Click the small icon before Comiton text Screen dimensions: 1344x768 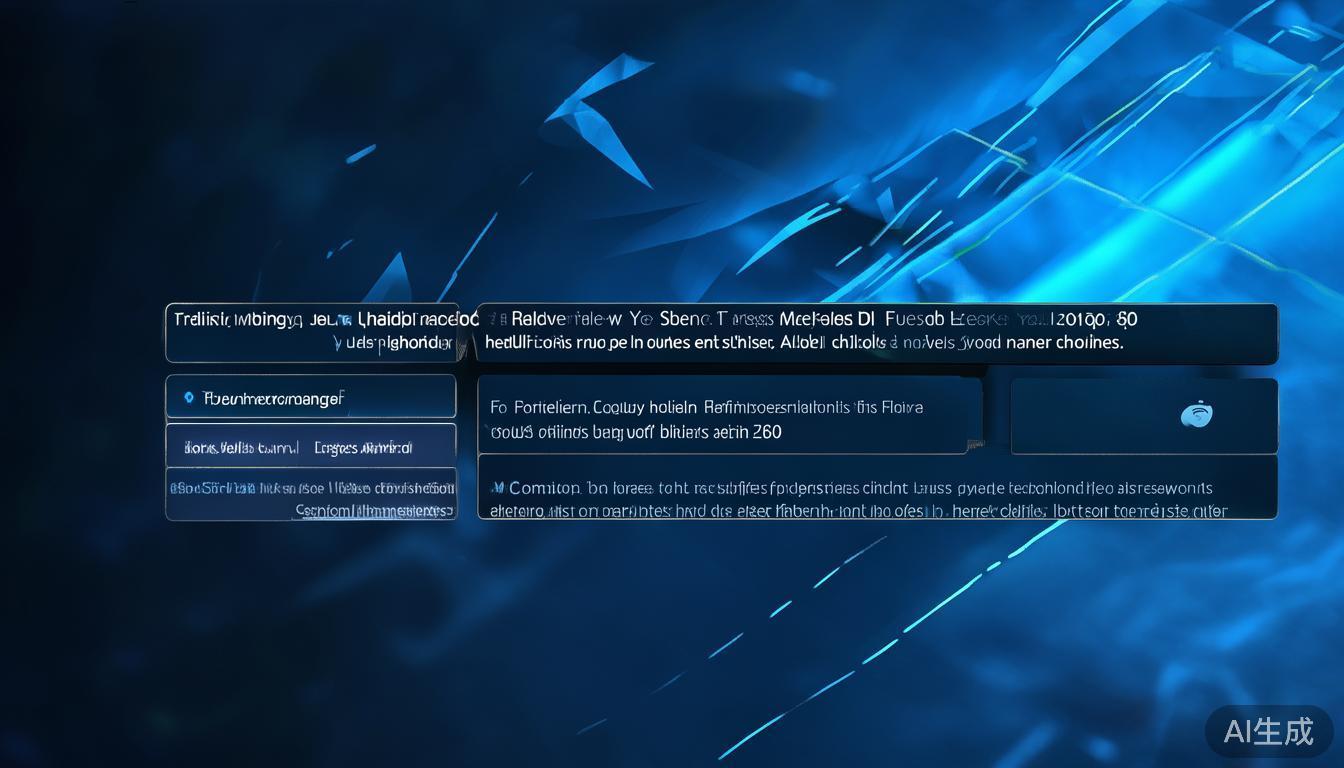click(496, 488)
